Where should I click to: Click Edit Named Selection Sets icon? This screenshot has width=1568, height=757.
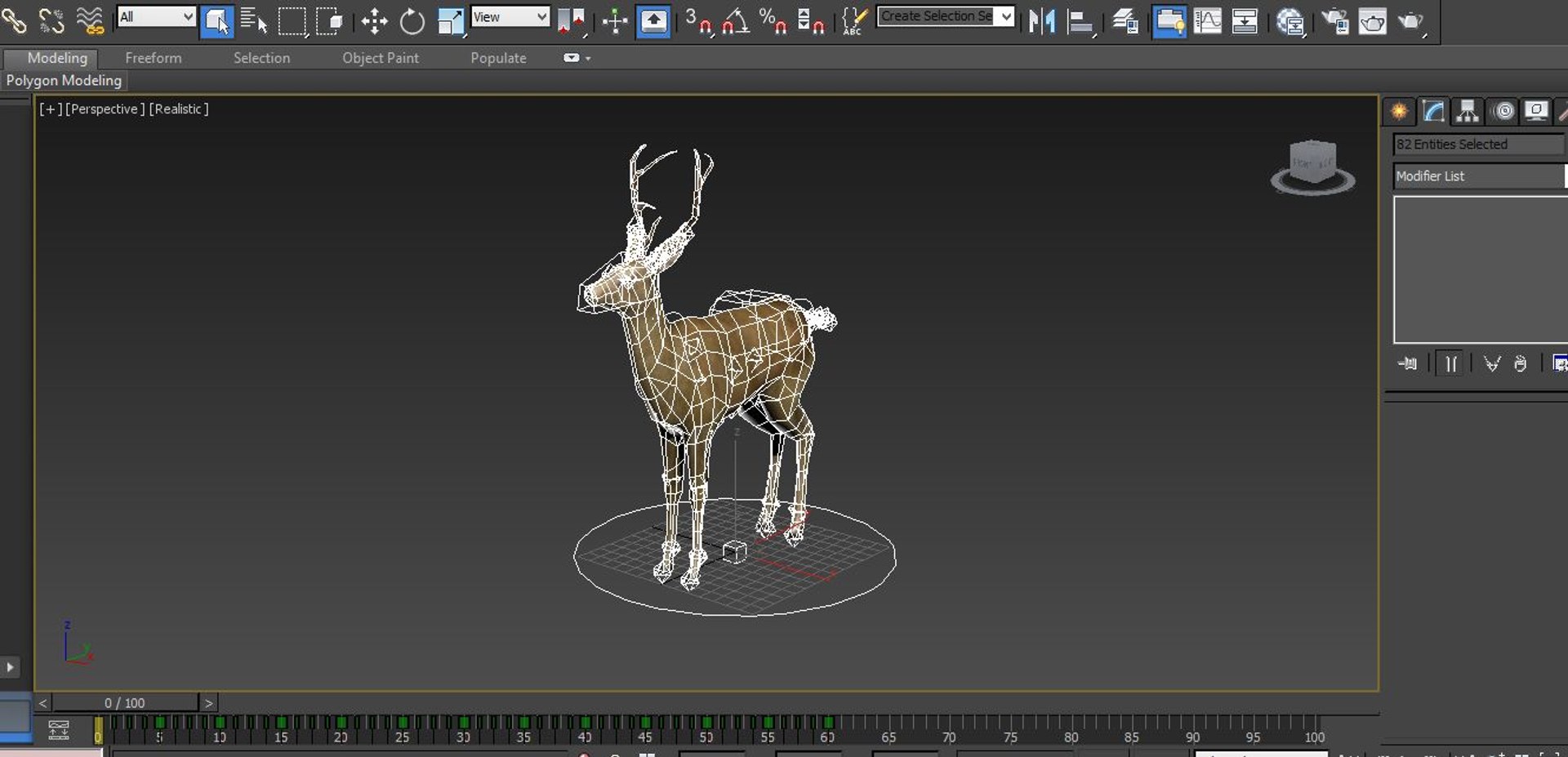pos(854,21)
